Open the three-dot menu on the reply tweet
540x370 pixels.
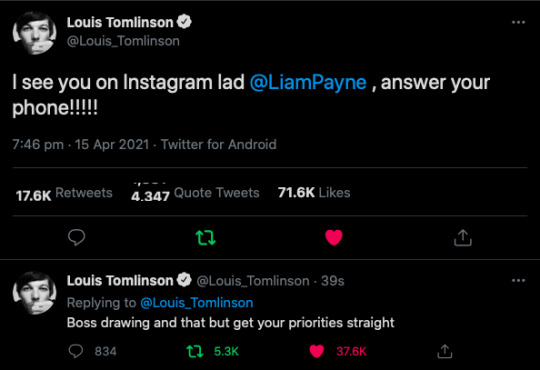pyautogui.click(x=518, y=280)
